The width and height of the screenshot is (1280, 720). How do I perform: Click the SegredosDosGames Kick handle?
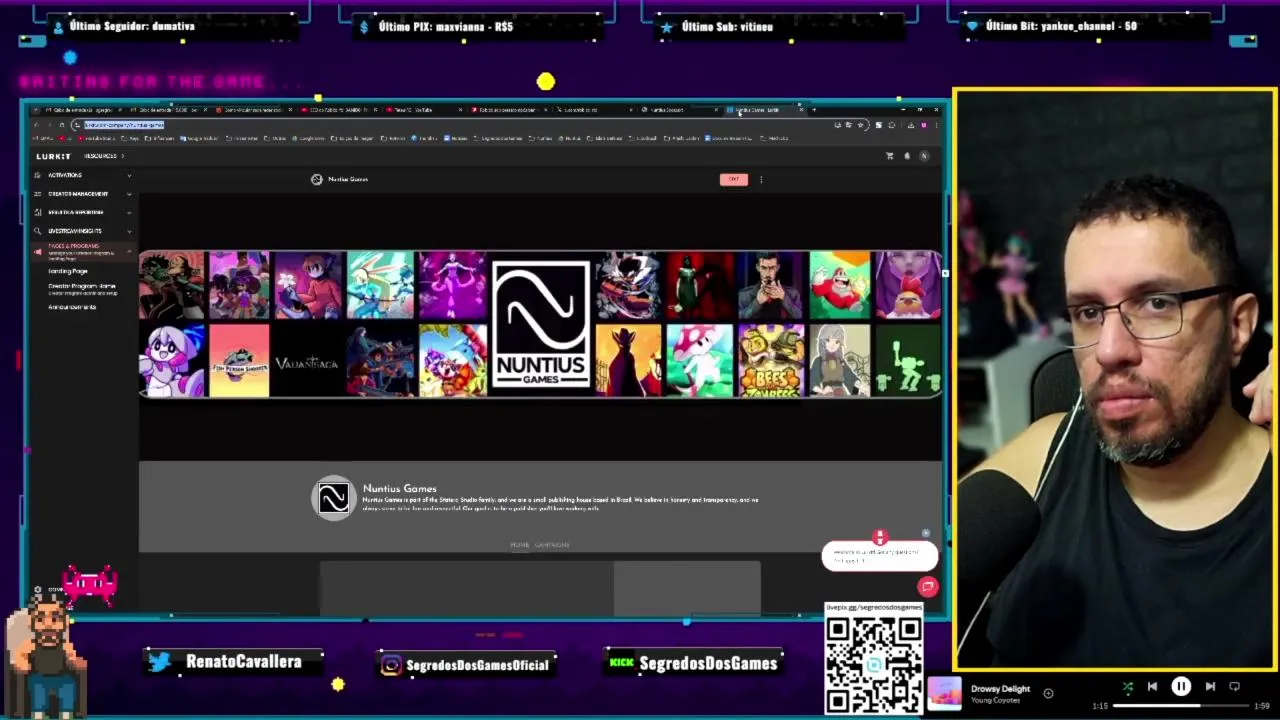tap(708, 663)
